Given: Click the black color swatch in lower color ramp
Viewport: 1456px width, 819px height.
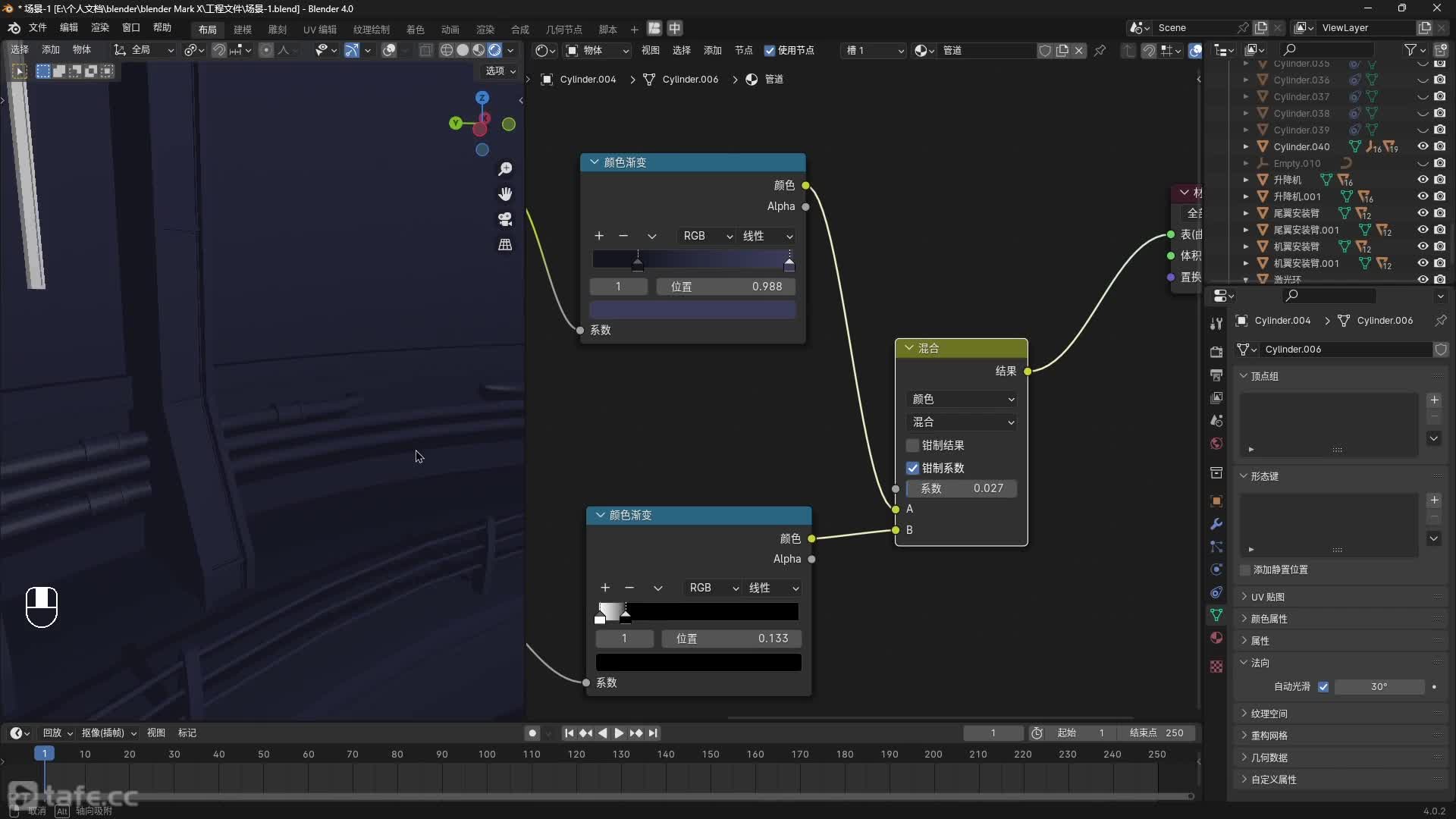Looking at the screenshot, I should click(x=698, y=662).
